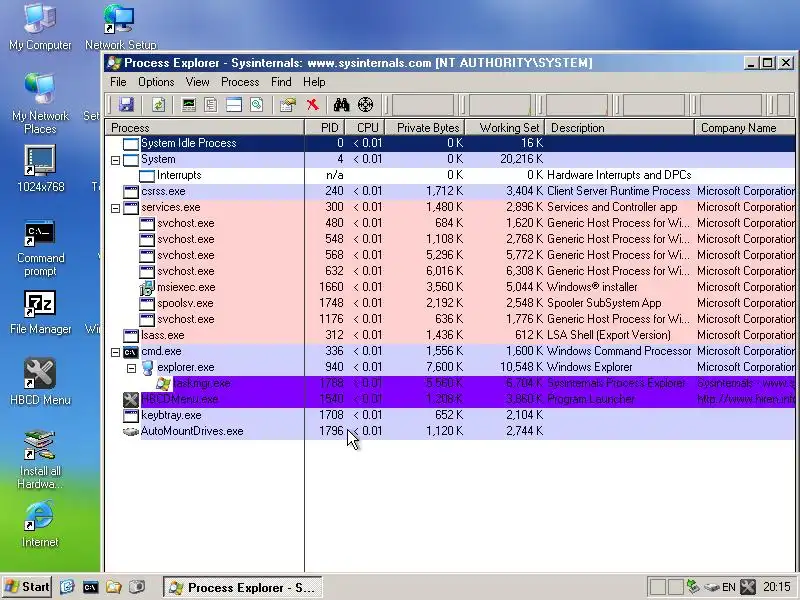Select svchost.exe with PID 480
Viewport: 800px width, 600px height.
[x=450, y=223]
